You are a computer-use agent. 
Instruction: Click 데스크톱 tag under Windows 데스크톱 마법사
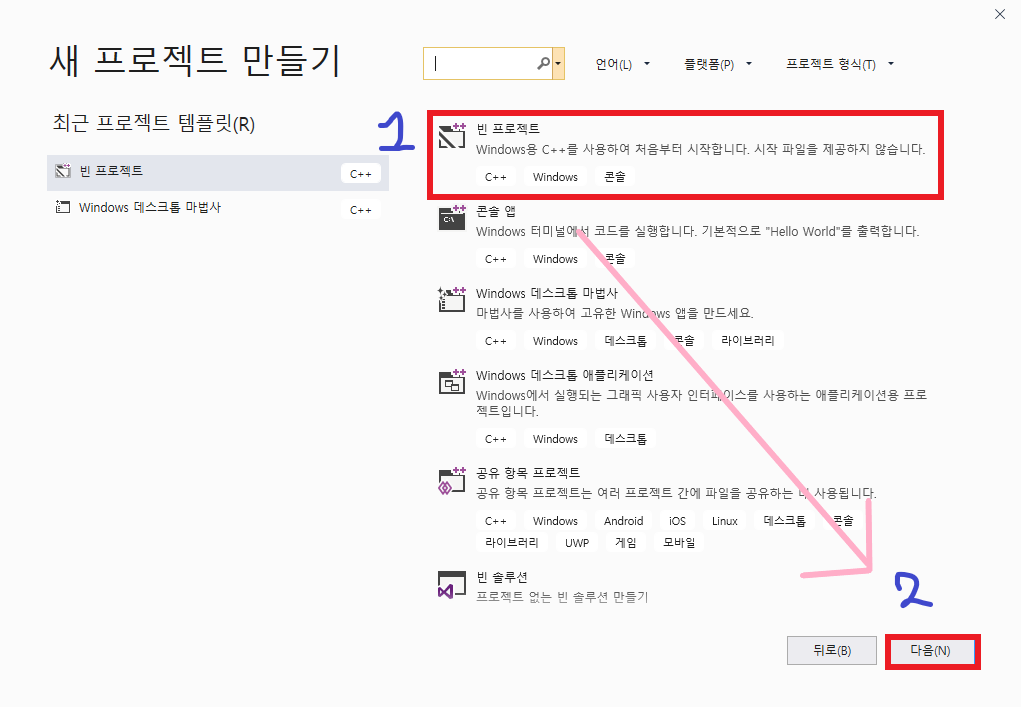point(625,341)
